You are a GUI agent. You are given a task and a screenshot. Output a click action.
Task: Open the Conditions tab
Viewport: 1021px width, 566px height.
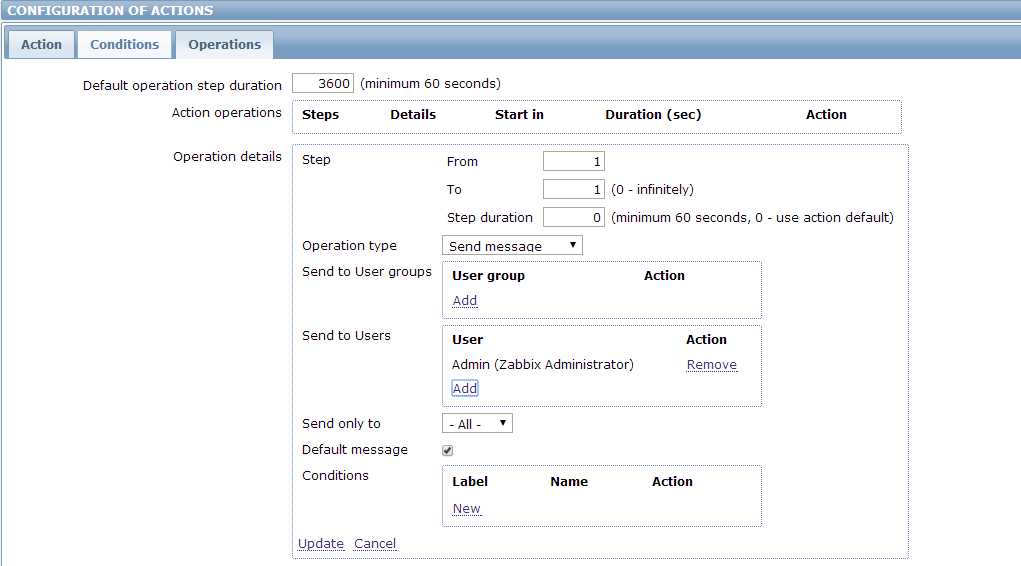(x=124, y=45)
